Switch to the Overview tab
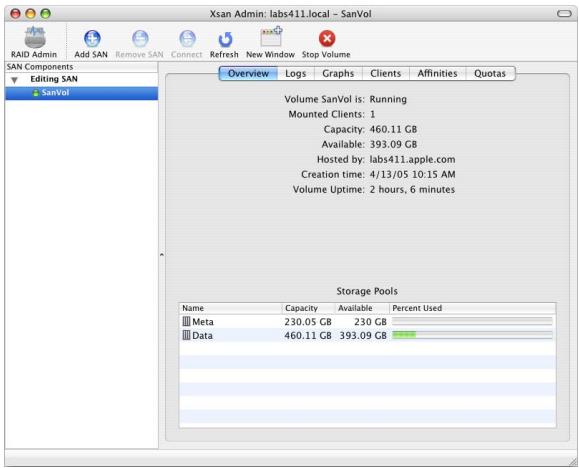Viewport: 579px width, 468px height. click(x=248, y=74)
